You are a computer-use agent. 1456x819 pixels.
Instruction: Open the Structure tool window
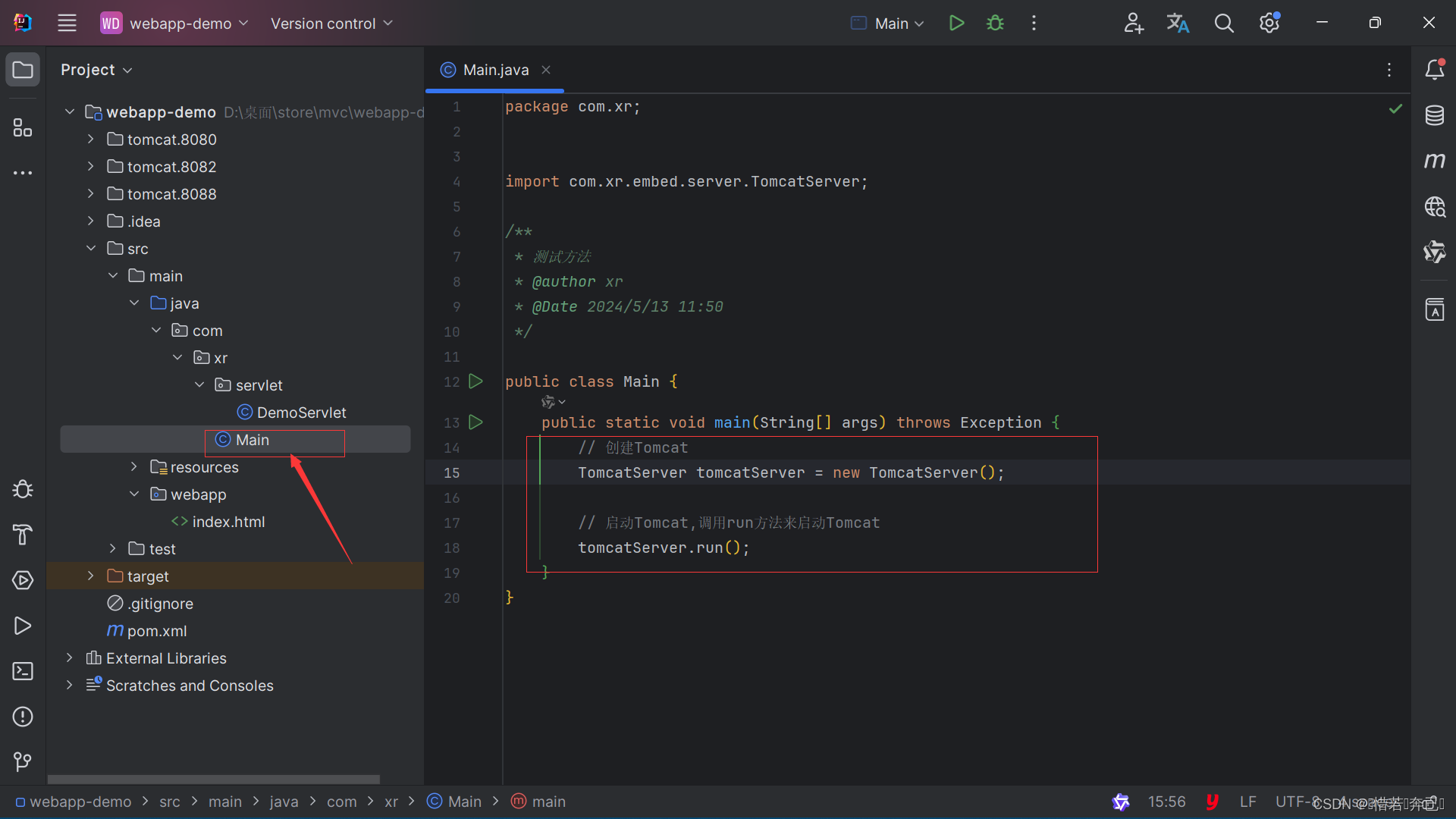(23, 128)
